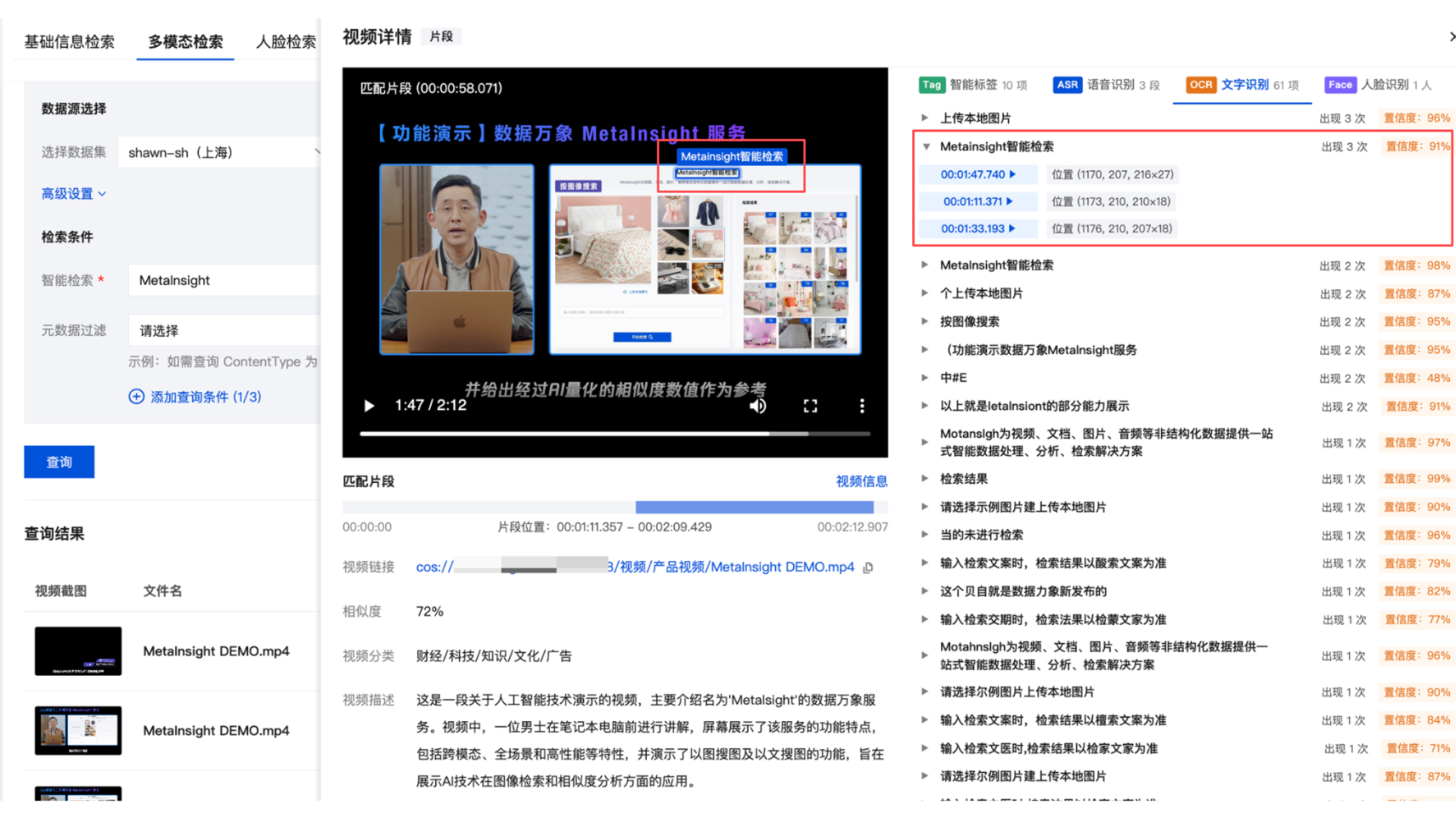This screenshot has height=819, width=1456.
Task: Play the video in the player
Action: [369, 406]
